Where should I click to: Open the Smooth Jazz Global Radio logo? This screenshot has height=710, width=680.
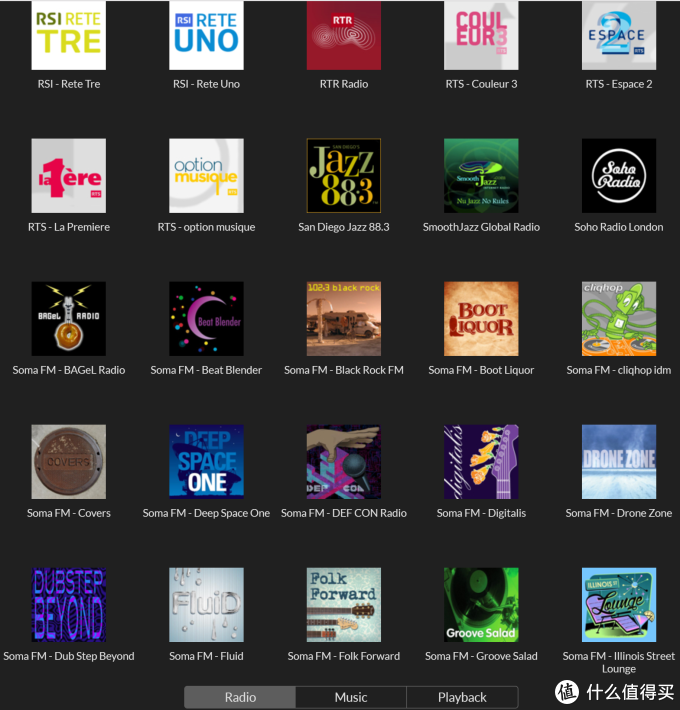(481, 176)
